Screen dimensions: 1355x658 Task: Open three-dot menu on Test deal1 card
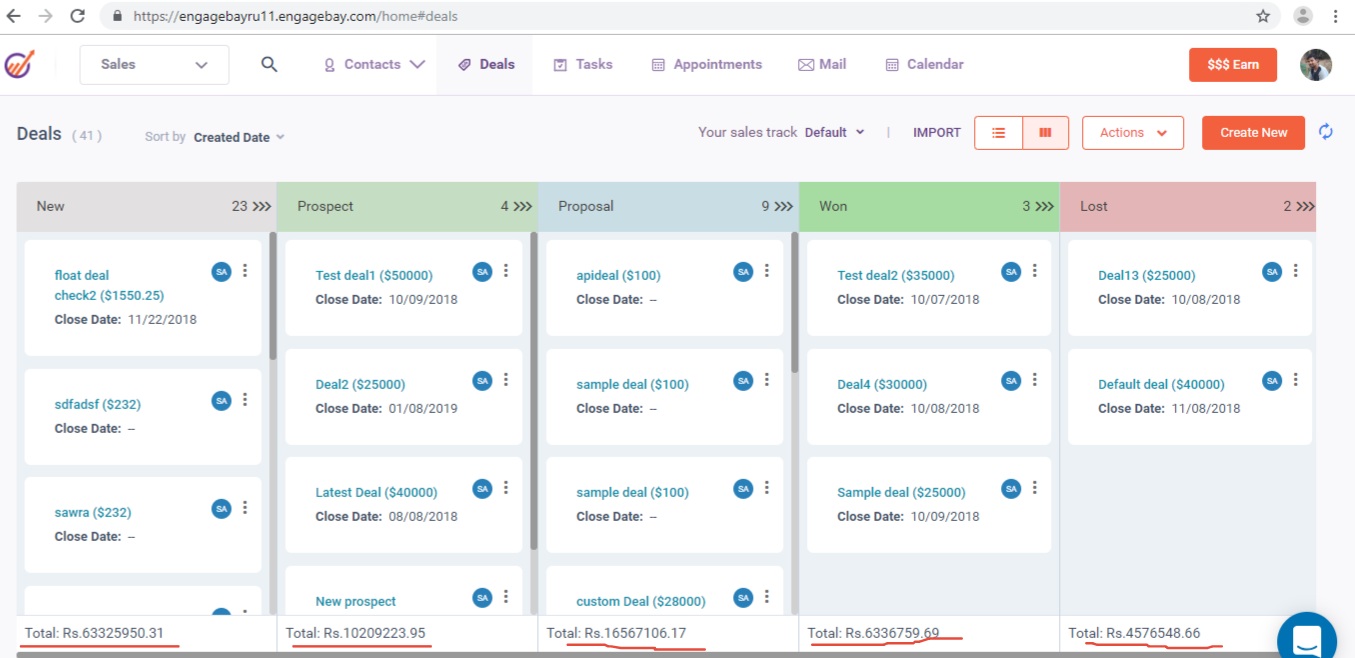pyautogui.click(x=506, y=271)
